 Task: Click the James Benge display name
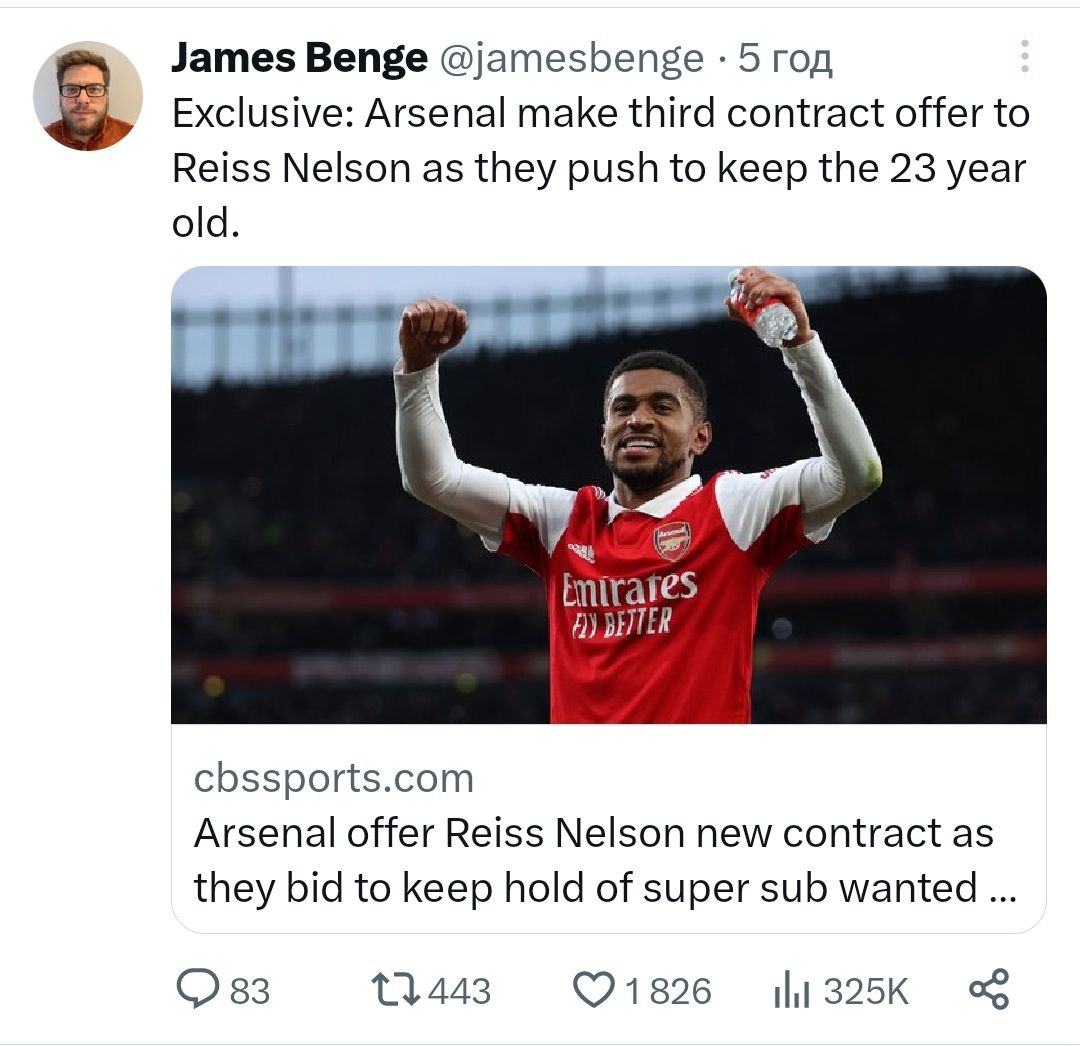(298, 59)
